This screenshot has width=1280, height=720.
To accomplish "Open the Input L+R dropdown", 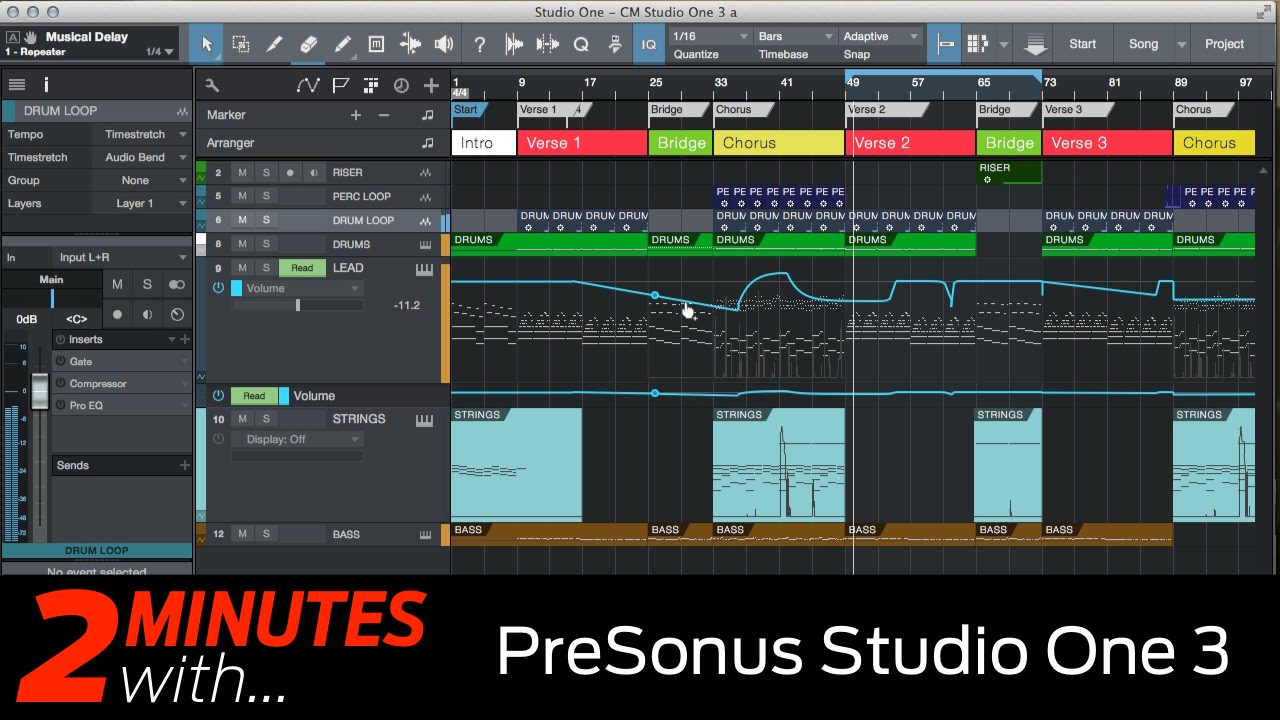I will click(x=120, y=258).
